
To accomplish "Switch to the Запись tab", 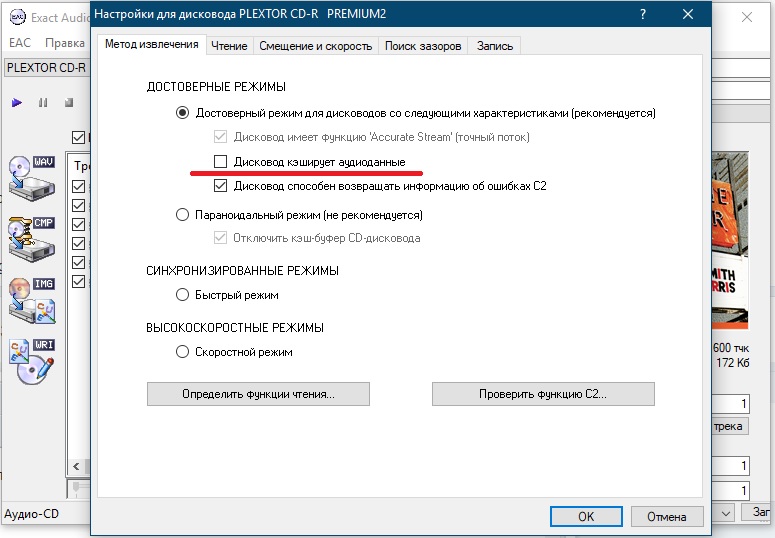I will 495,45.
